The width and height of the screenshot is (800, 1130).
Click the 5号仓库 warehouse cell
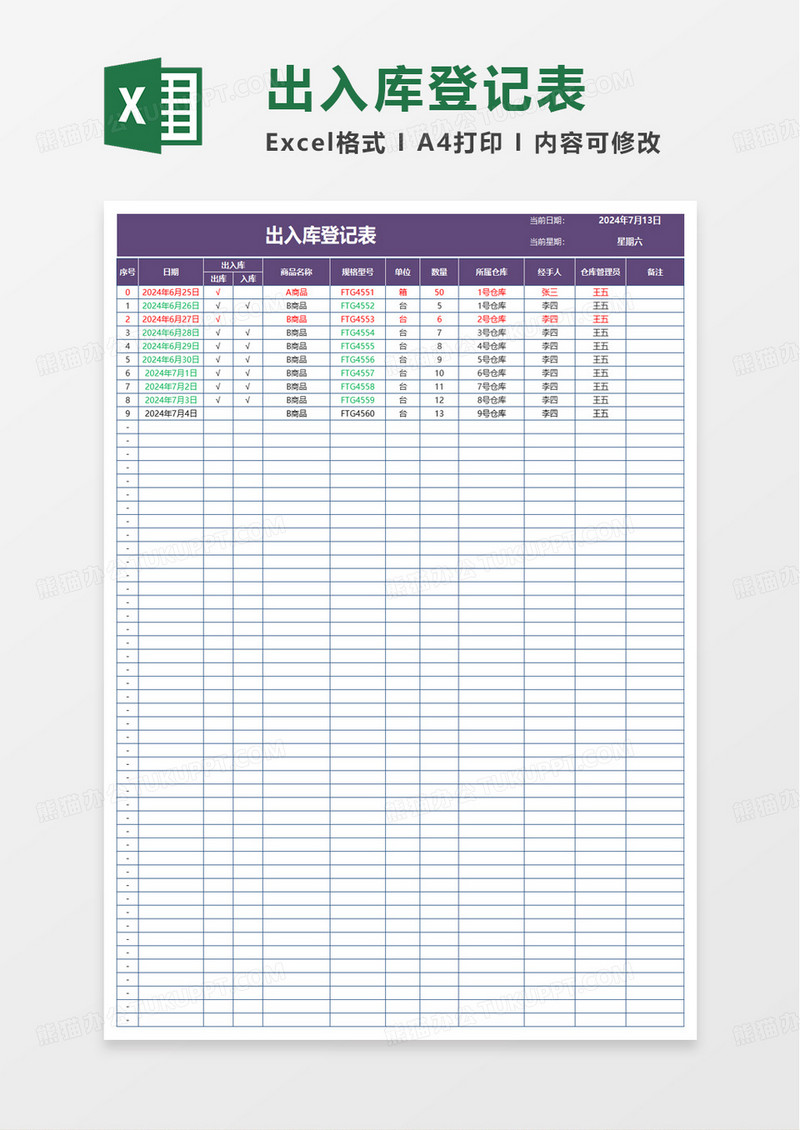(x=492, y=360)
